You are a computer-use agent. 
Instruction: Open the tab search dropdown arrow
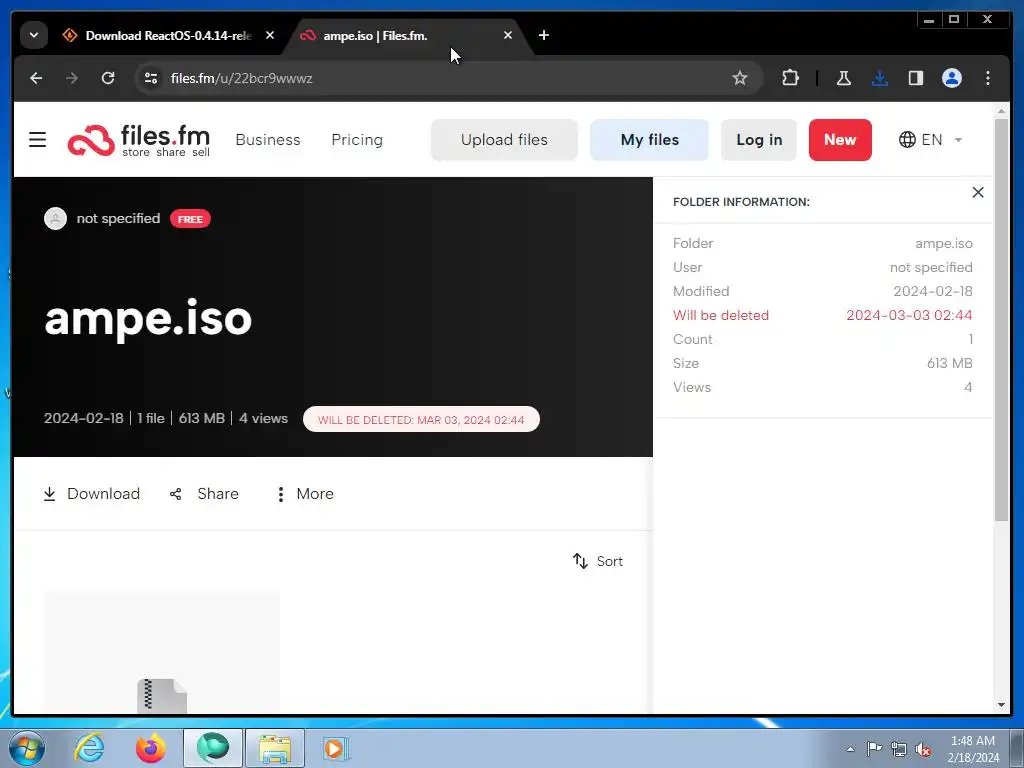(34, 35)
